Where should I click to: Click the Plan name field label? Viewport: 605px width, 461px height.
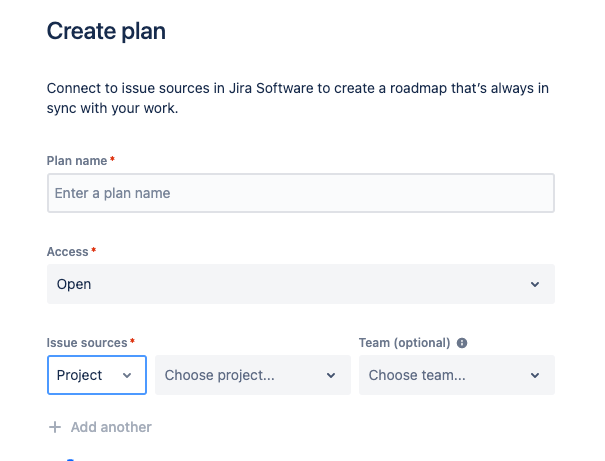tap(77, 161)
